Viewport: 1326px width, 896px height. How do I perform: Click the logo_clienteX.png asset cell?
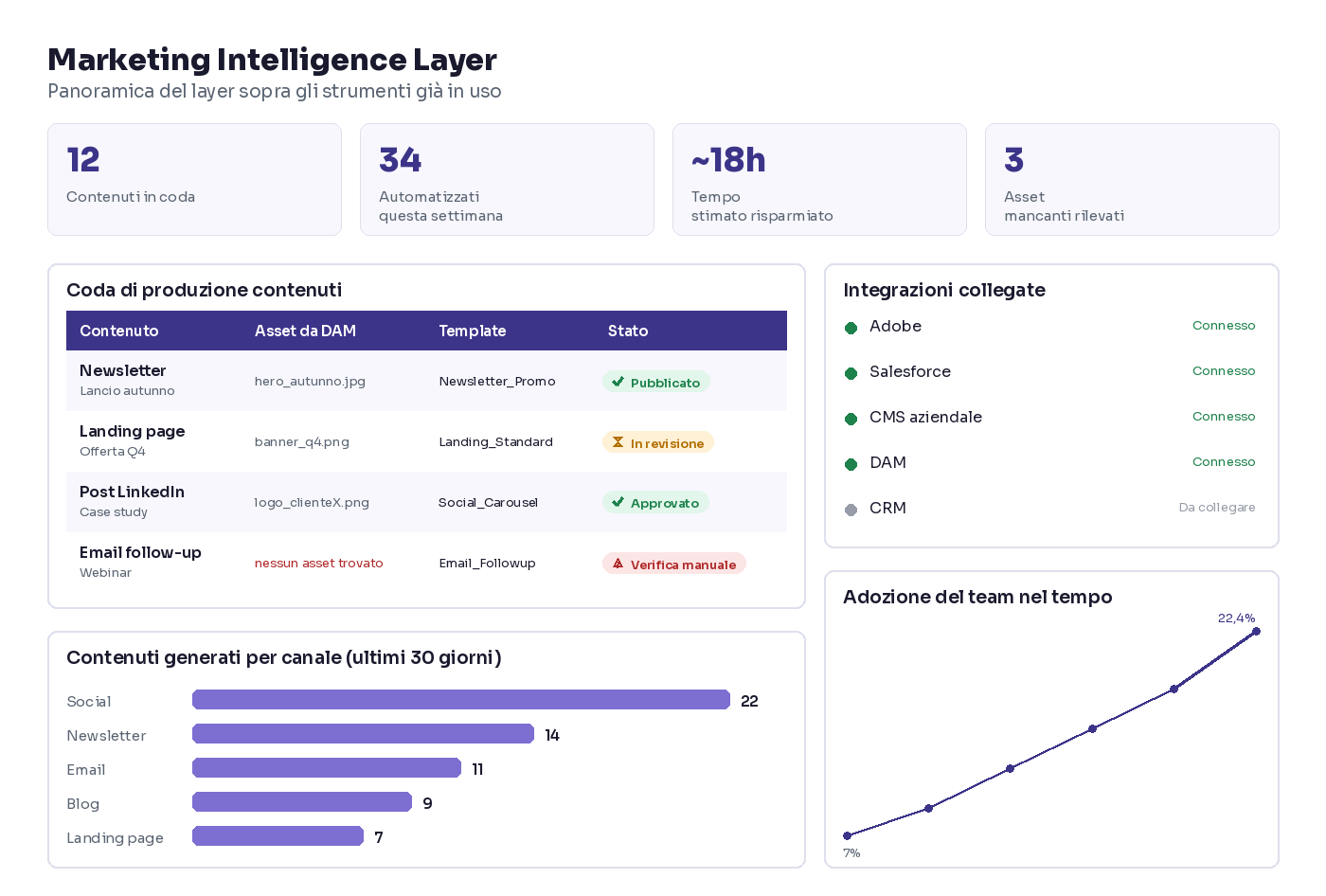(x=312, y=503)
